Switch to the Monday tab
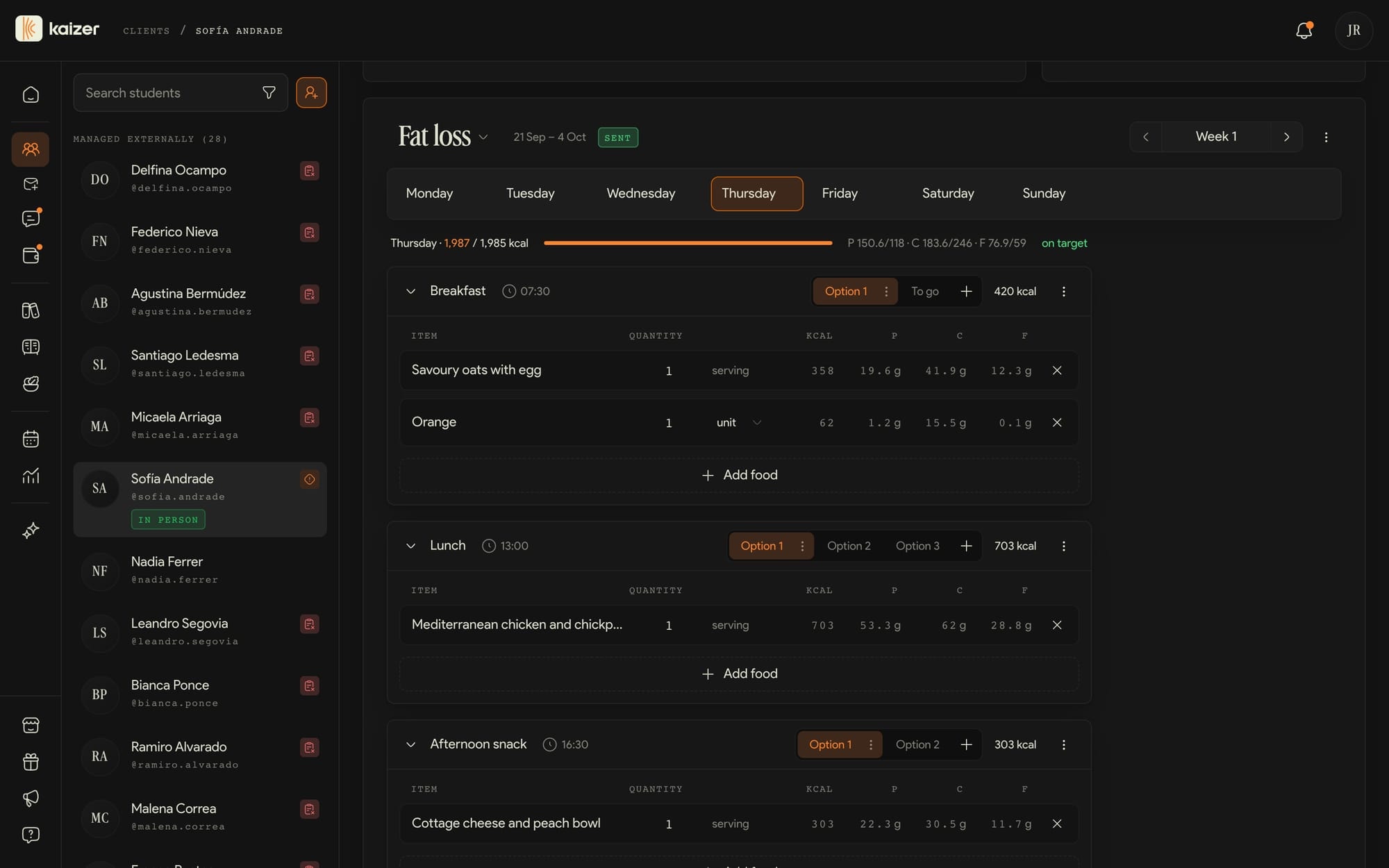1389x868 pixels. pyautogui.click(x=429, y=193)
